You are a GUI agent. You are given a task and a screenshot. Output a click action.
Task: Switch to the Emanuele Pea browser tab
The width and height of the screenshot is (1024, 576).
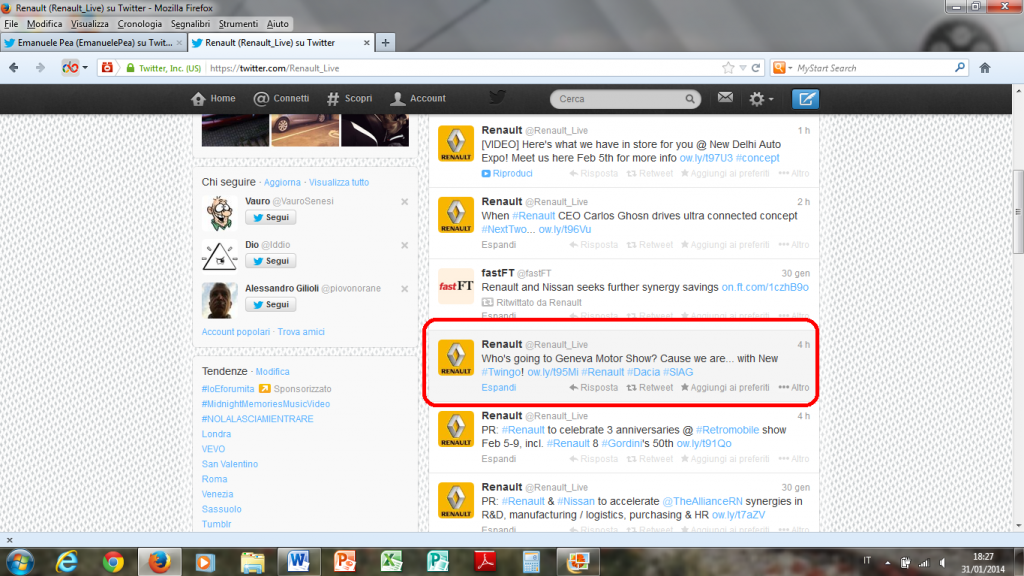[93, 42]
